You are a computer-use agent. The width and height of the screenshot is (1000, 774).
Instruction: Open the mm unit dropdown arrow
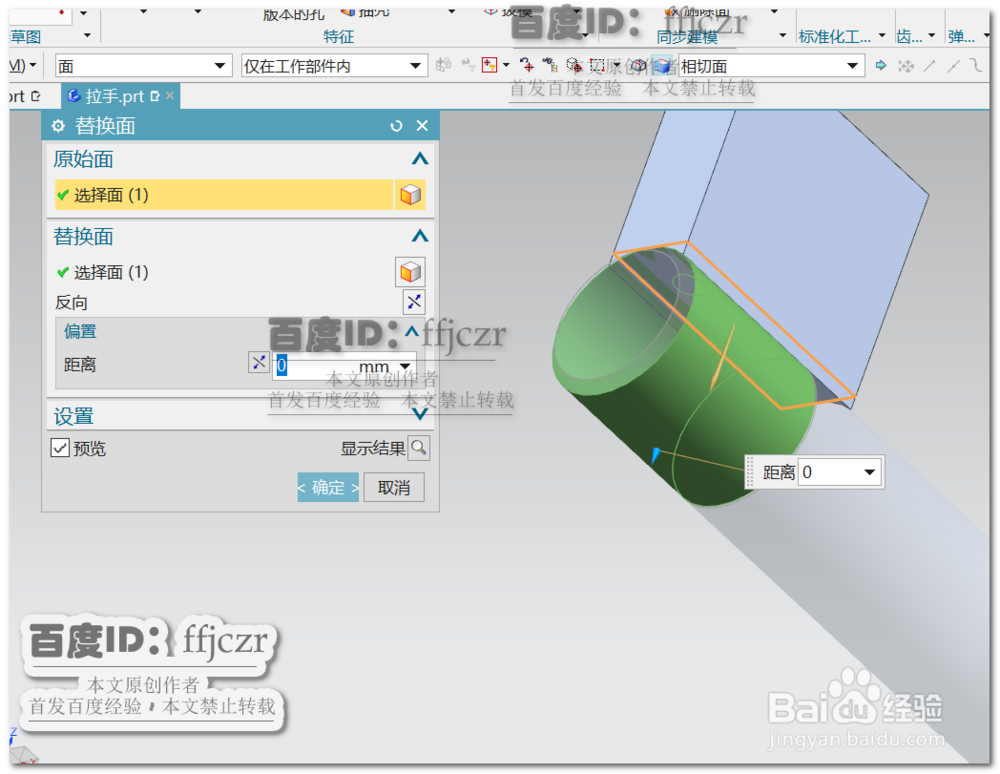[405, 366]
